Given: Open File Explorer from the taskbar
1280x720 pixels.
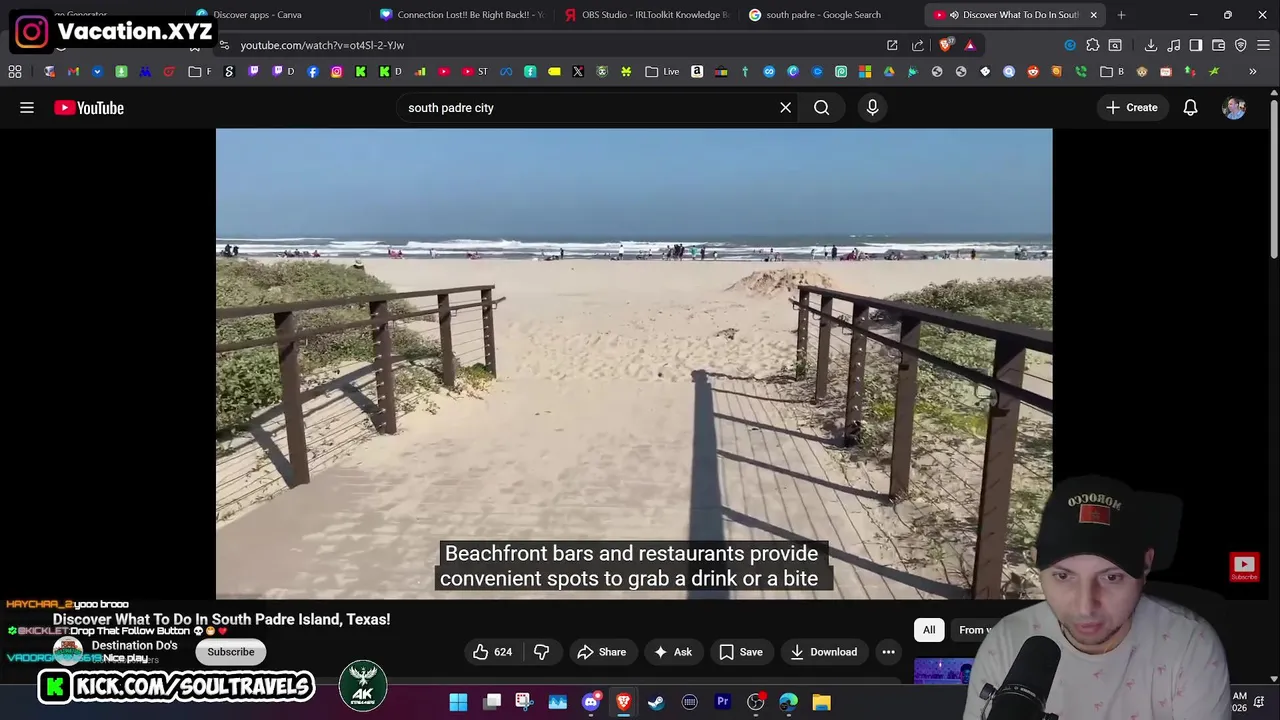Looking at the screenshot, I should tap(821, 702).
